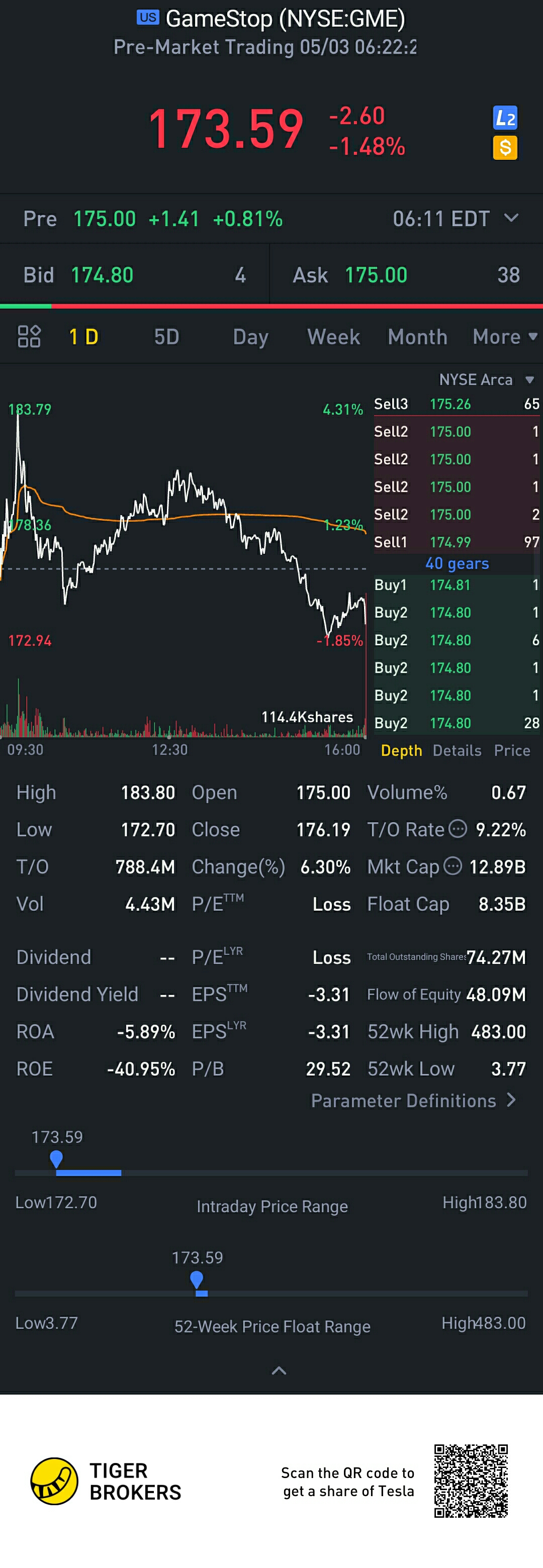Switch to the 5D chart tab

pyautogui.click(x=166, y=337)
